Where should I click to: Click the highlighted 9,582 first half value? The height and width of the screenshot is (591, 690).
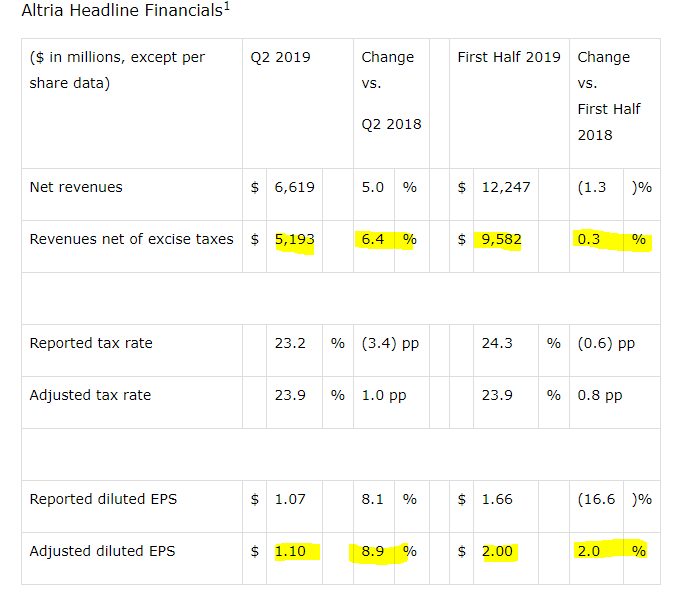click(501, 239)
